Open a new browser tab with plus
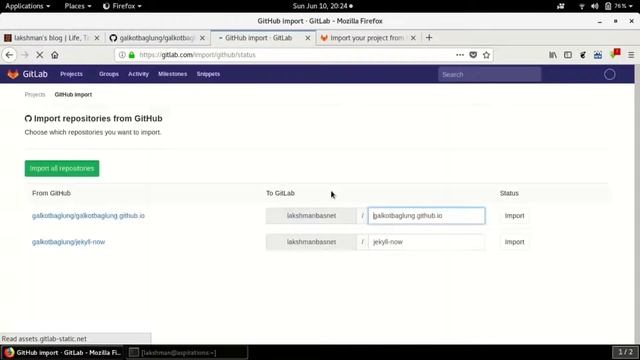640x360 pixels. click(x=429, y=38)
